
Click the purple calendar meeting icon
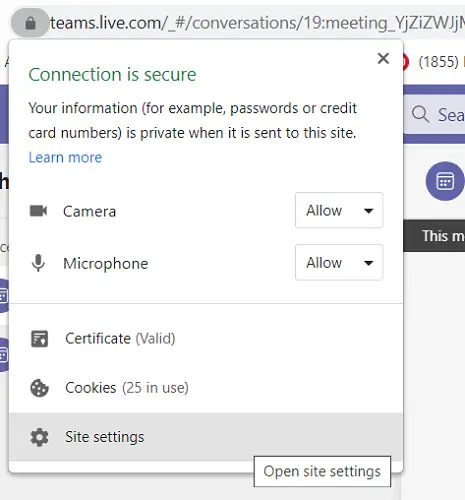445,181
